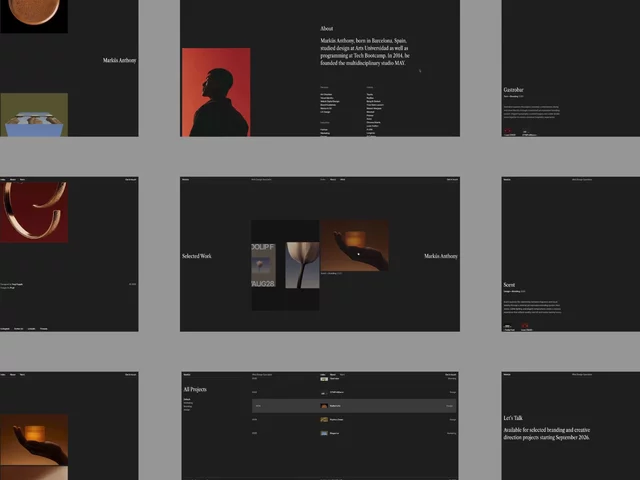This screenshot has height=480, width=640.
Task: Open the copper disc image at top left
Action: 34,16
